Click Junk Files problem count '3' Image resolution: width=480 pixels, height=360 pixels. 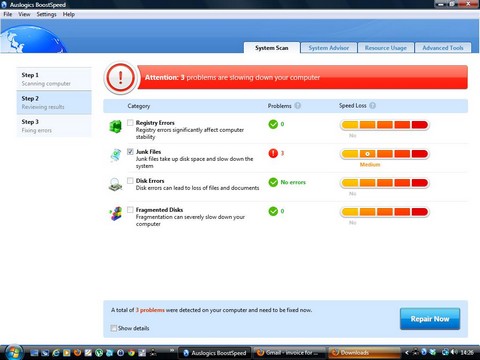282,153
